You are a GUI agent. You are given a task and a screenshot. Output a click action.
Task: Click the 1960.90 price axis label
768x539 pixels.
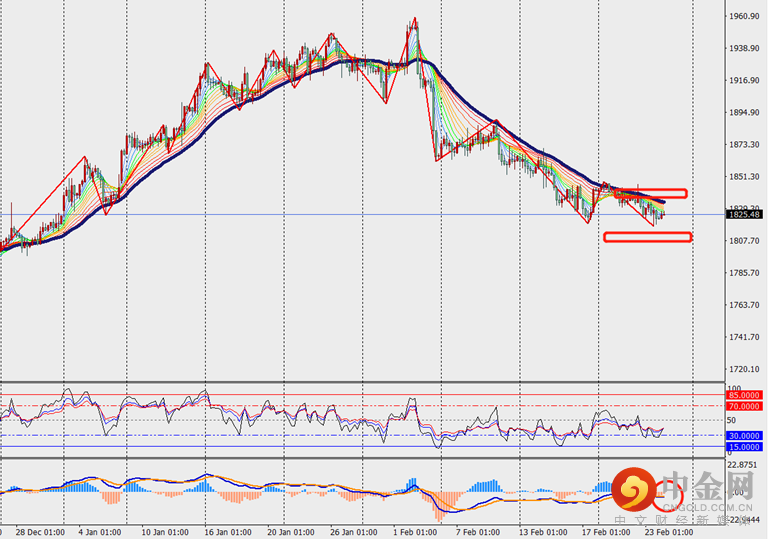(x=743, y=16)
